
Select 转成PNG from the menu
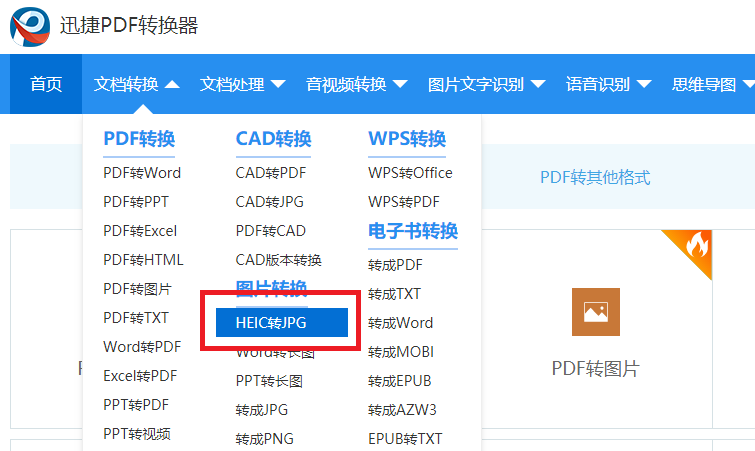(x=264, y=439)
